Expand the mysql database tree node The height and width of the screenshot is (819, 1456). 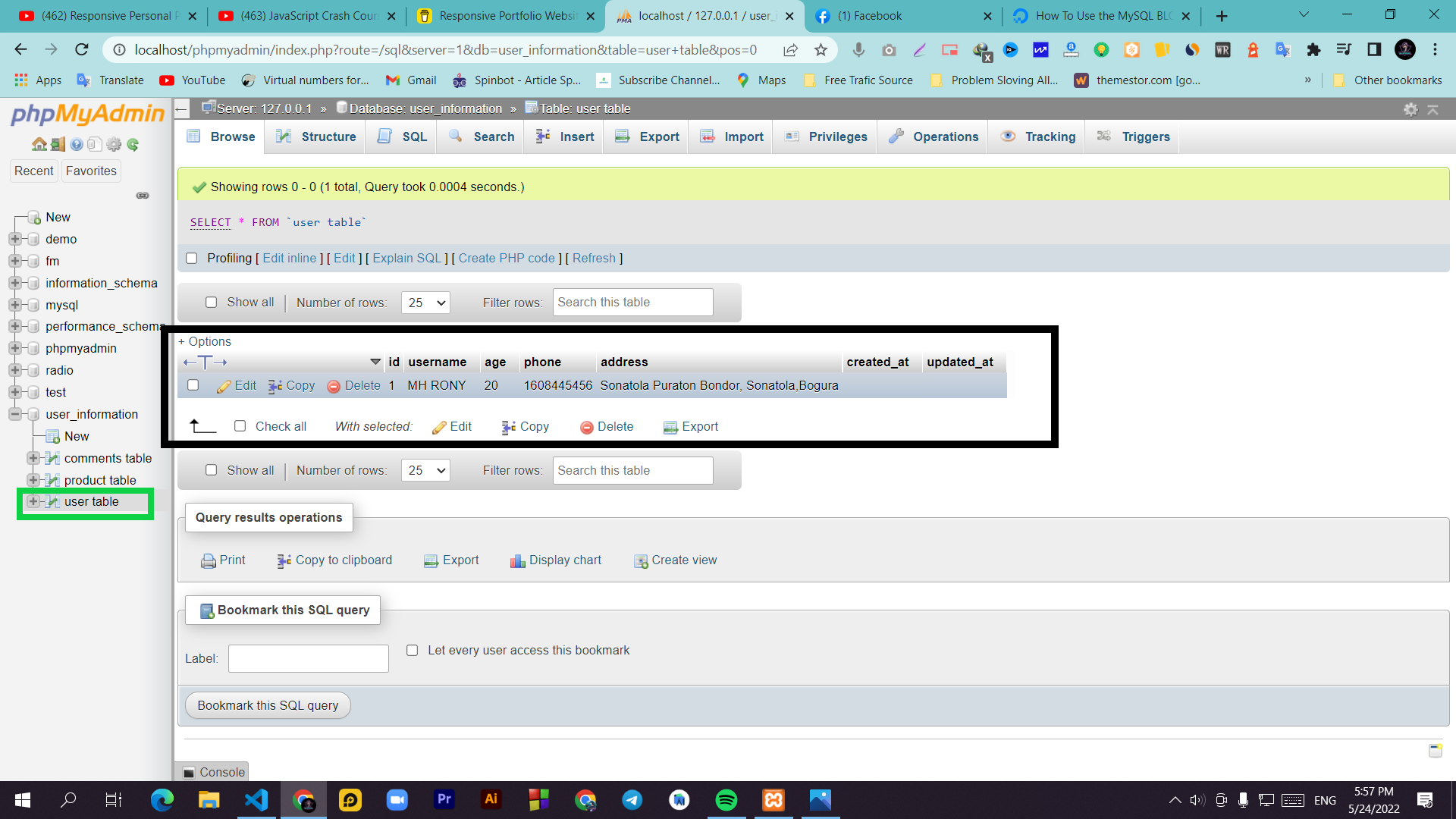tap(14, 305)
